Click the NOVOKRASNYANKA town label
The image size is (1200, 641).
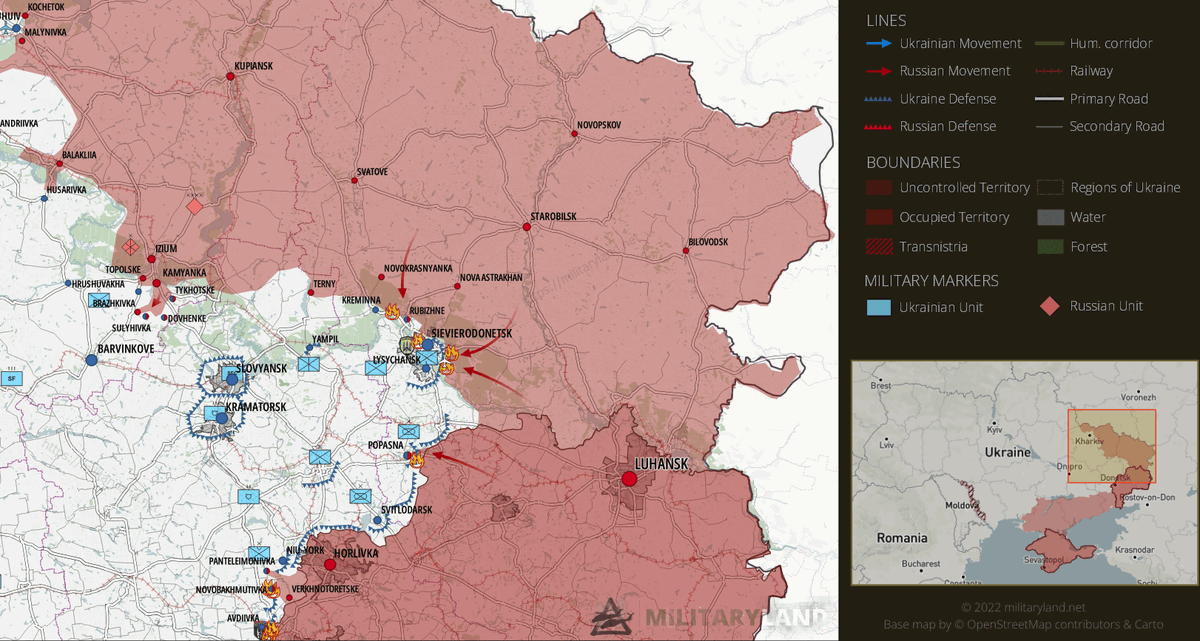(x=417, y=268)
